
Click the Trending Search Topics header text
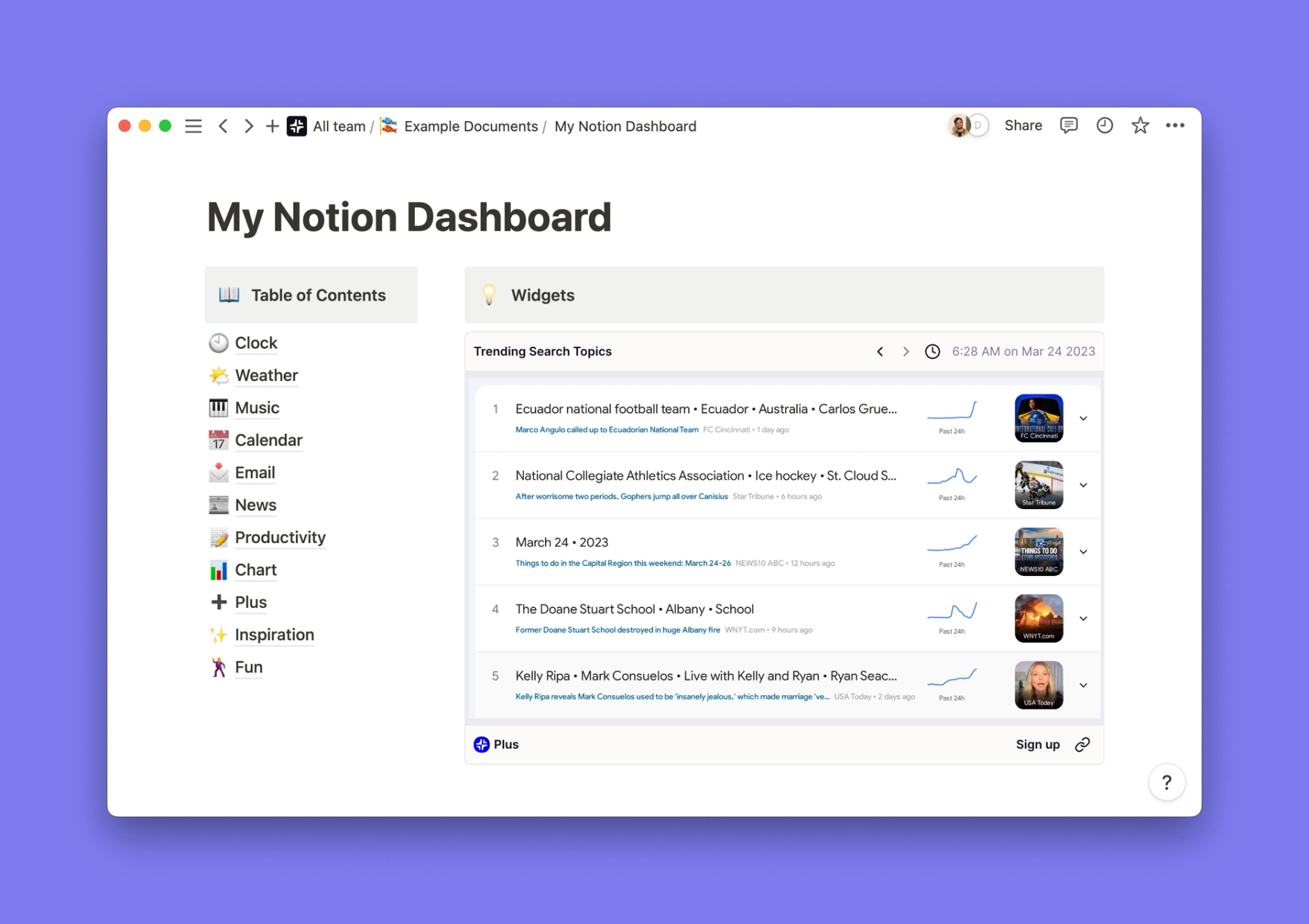[x=542, y=352]
